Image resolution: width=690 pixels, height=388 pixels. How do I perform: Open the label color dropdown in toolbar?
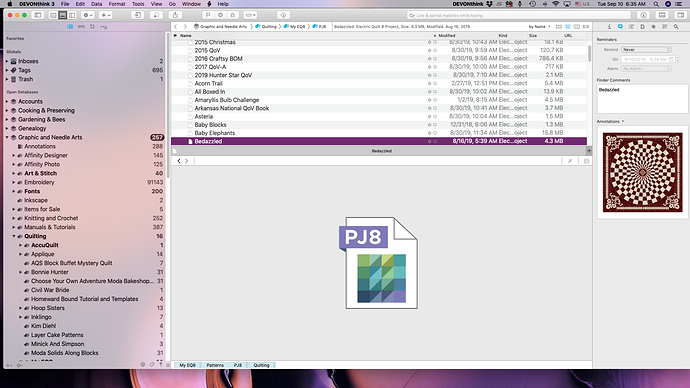[250, 15]
